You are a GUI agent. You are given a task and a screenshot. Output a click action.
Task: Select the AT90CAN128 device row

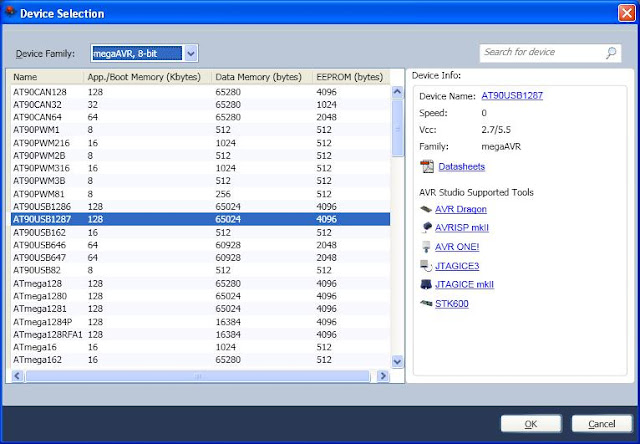coord(200,92)
